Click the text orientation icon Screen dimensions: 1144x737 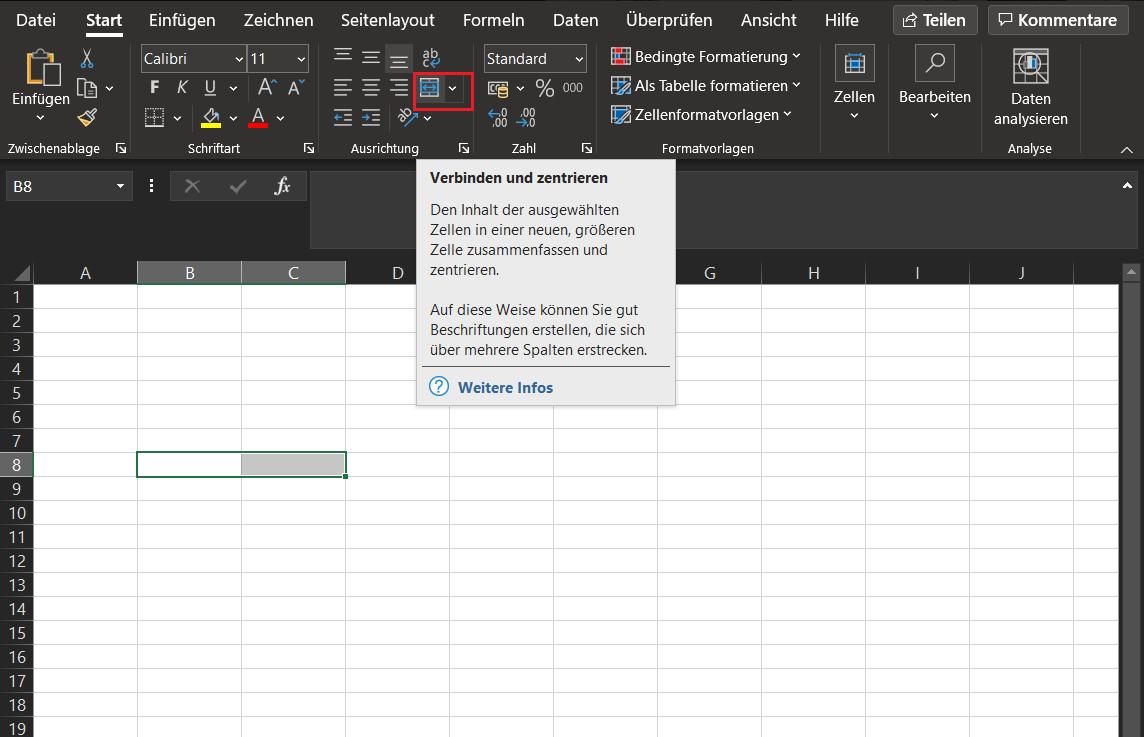click(x=407, y=117)
